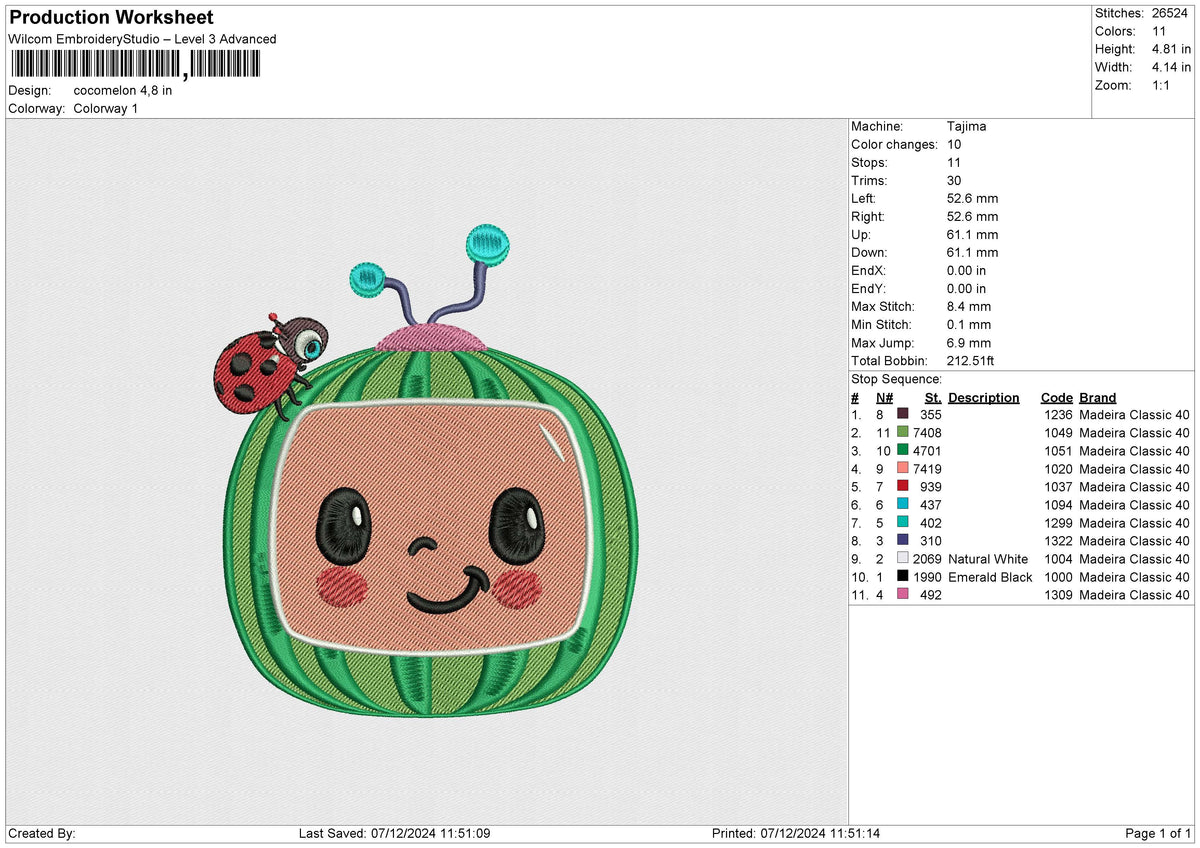This screenshot has height=848, width=1200.
Task: Click the light green swatch, code 1049
Action: coord(903,432)
